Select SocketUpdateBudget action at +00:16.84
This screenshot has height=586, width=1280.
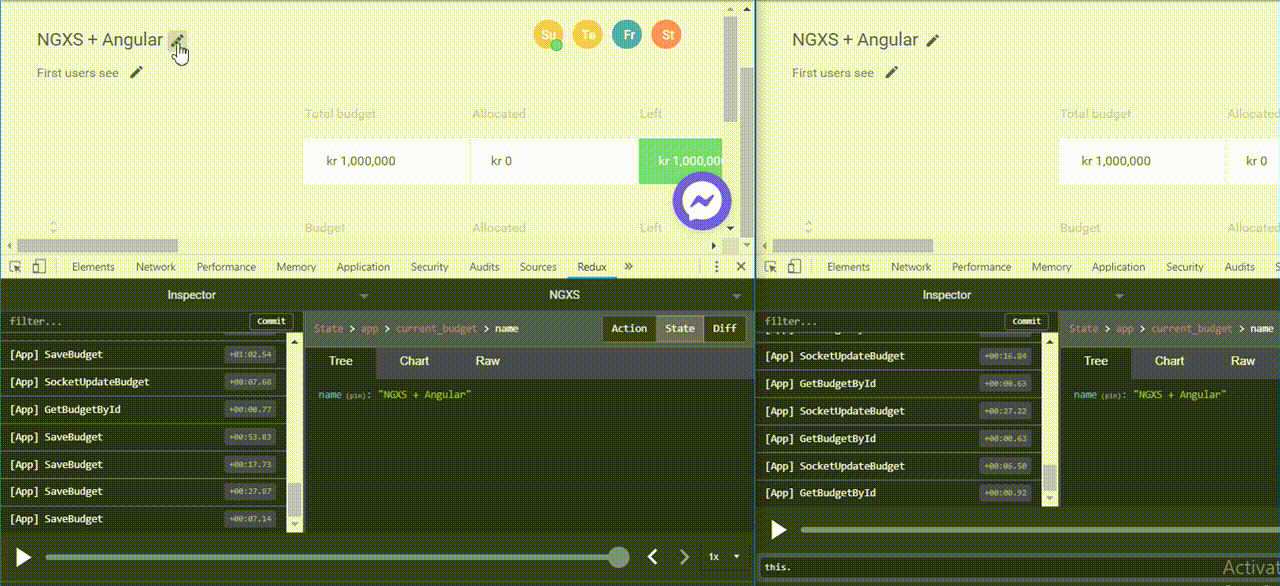click(898, 356)
